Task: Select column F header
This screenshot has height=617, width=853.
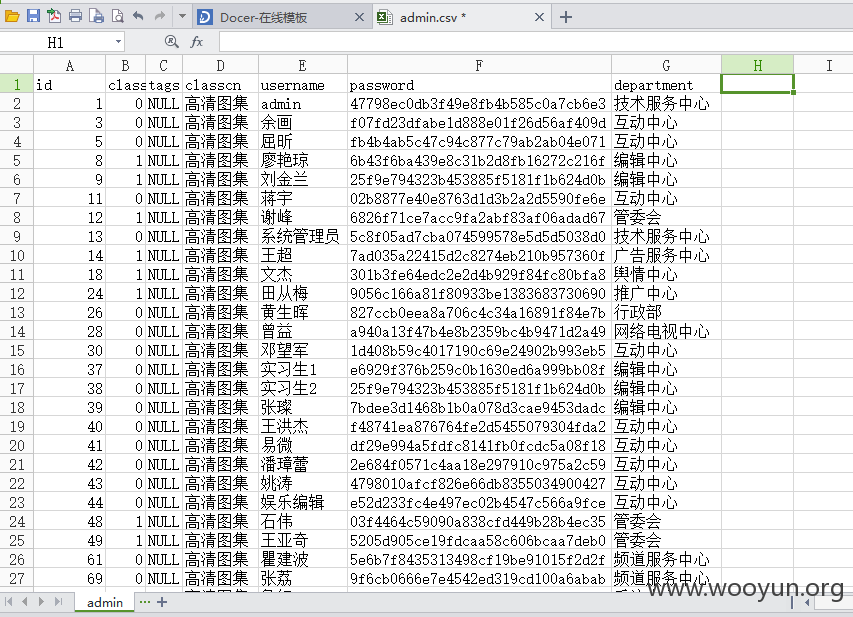Action: click(x=479, y=66)
